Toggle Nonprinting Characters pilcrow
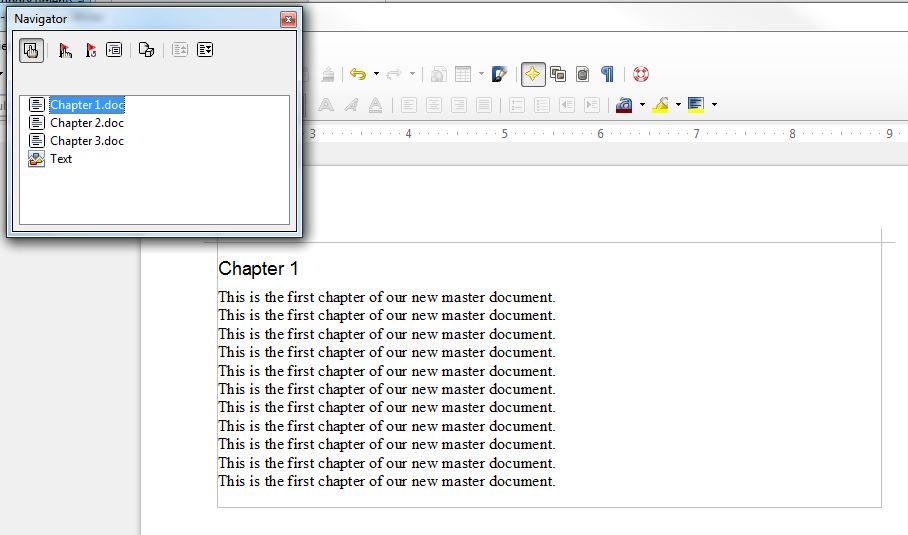 (607, 74)
